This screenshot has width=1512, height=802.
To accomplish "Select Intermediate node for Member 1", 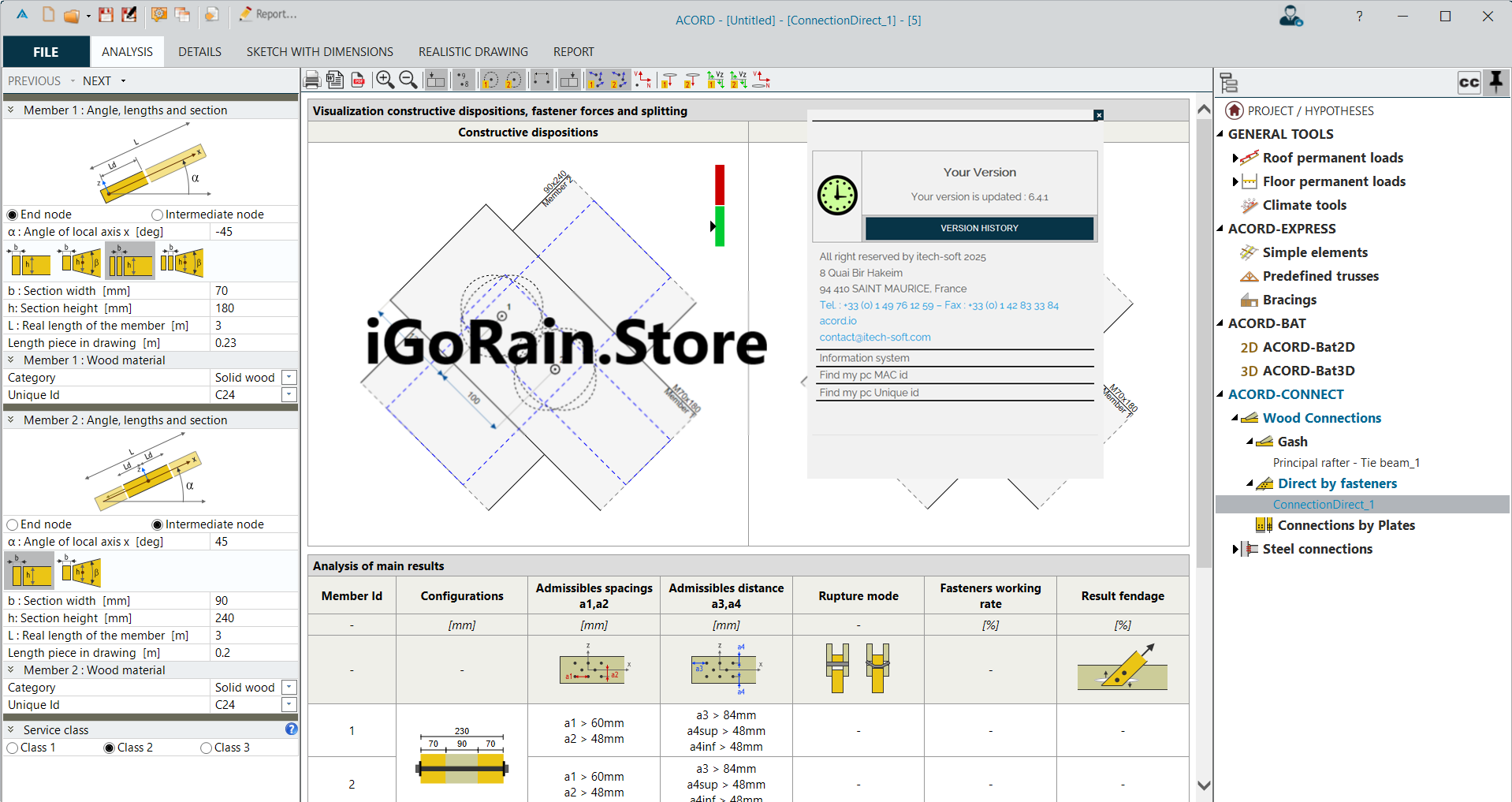I will click(x=158, y=214).
